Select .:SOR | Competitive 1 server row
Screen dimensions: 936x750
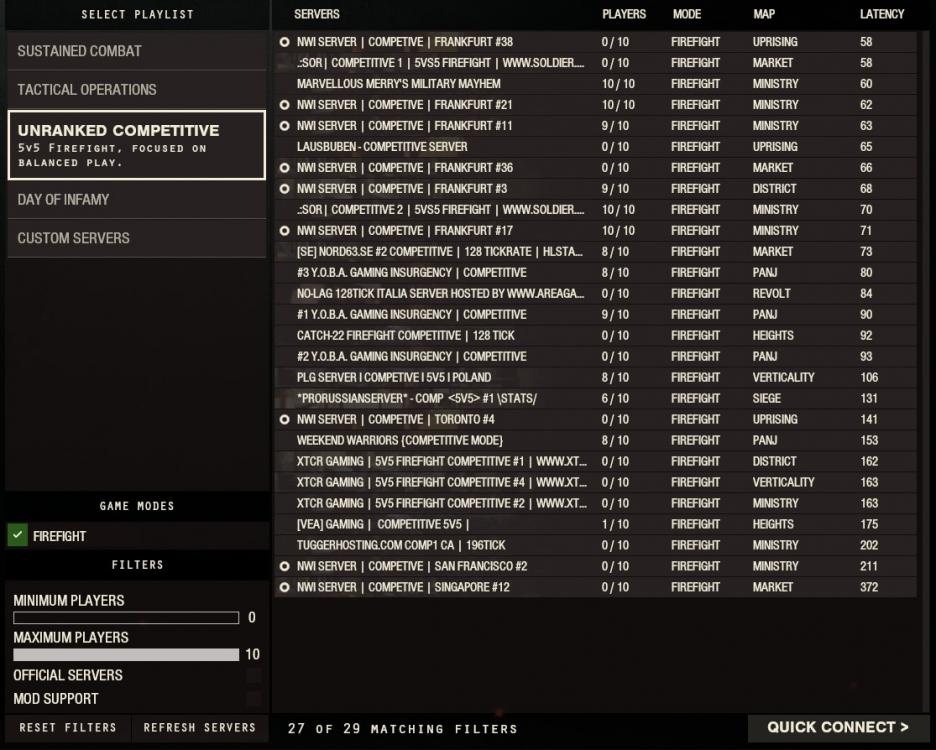point(595,63)
